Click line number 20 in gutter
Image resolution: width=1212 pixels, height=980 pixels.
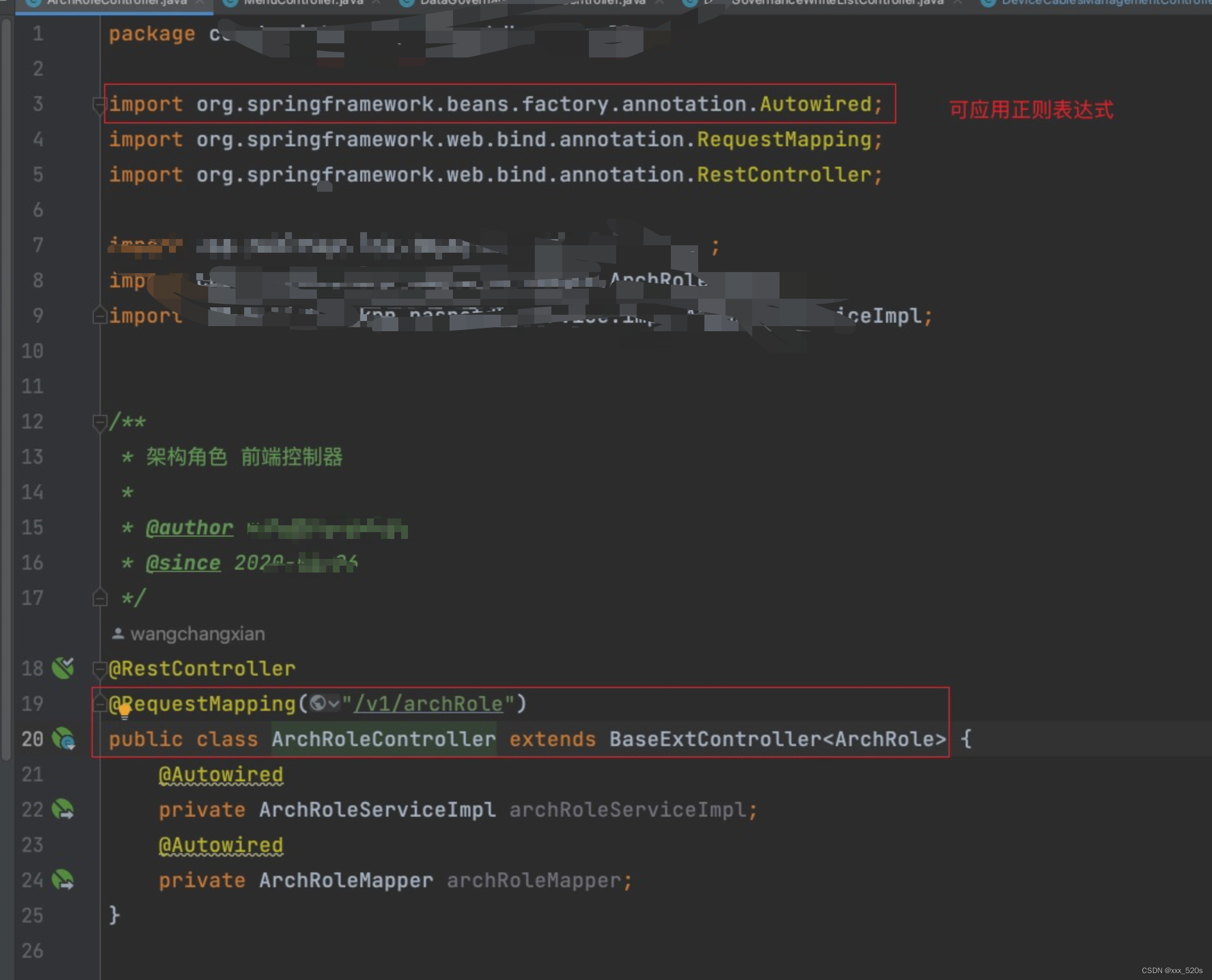[32, 739]
